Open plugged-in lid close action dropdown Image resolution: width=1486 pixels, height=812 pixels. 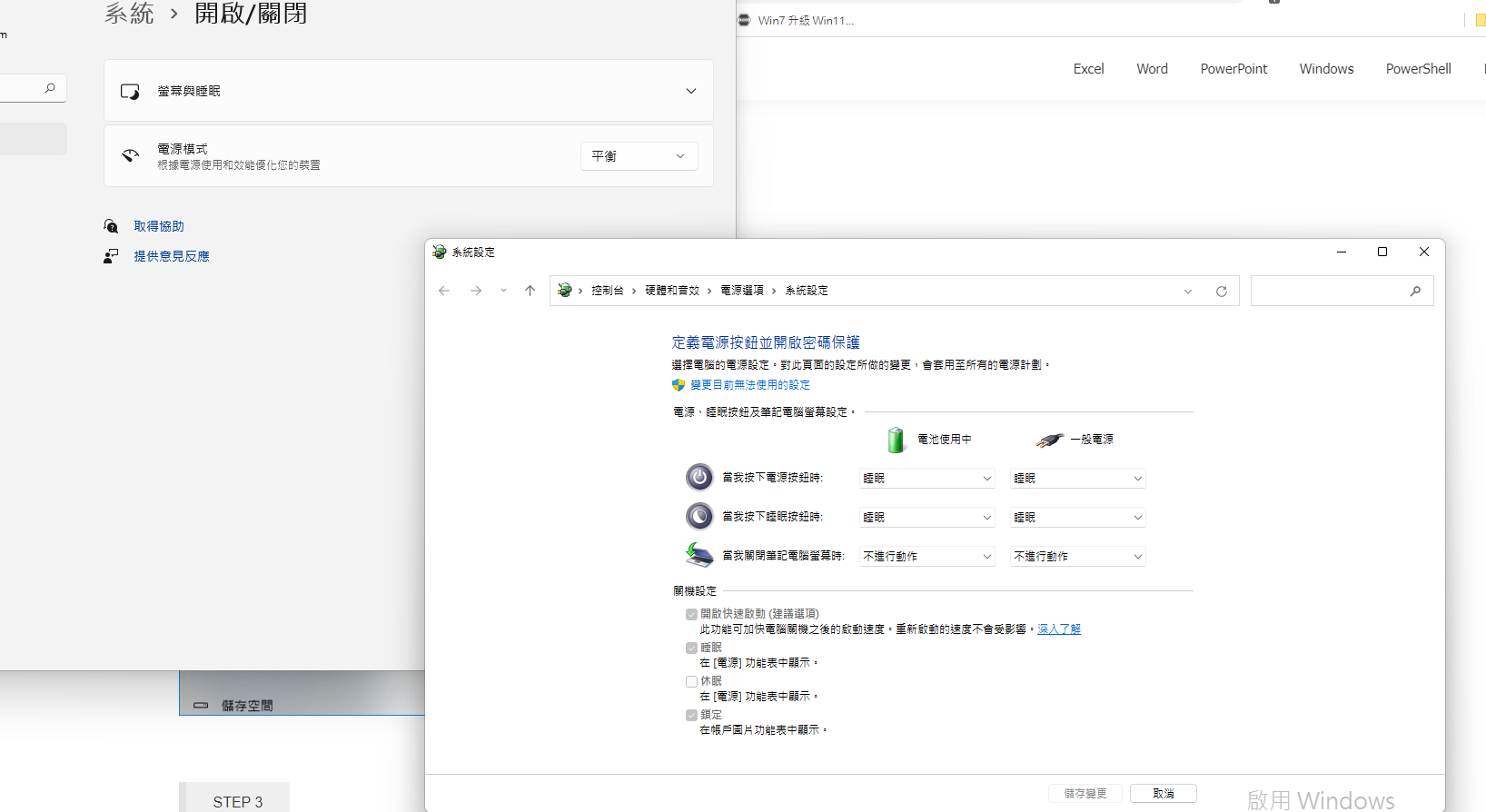coord(1077,557)
